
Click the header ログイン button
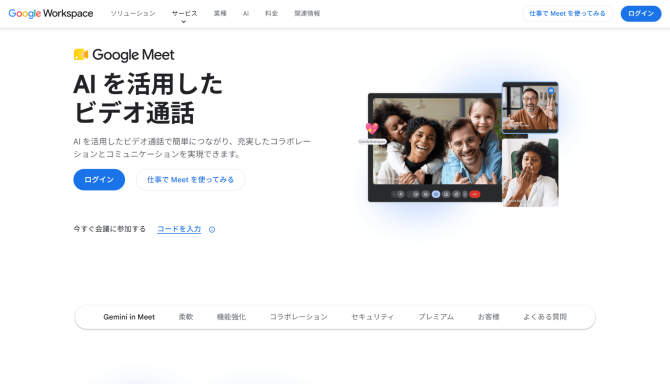tap(641, 14)
